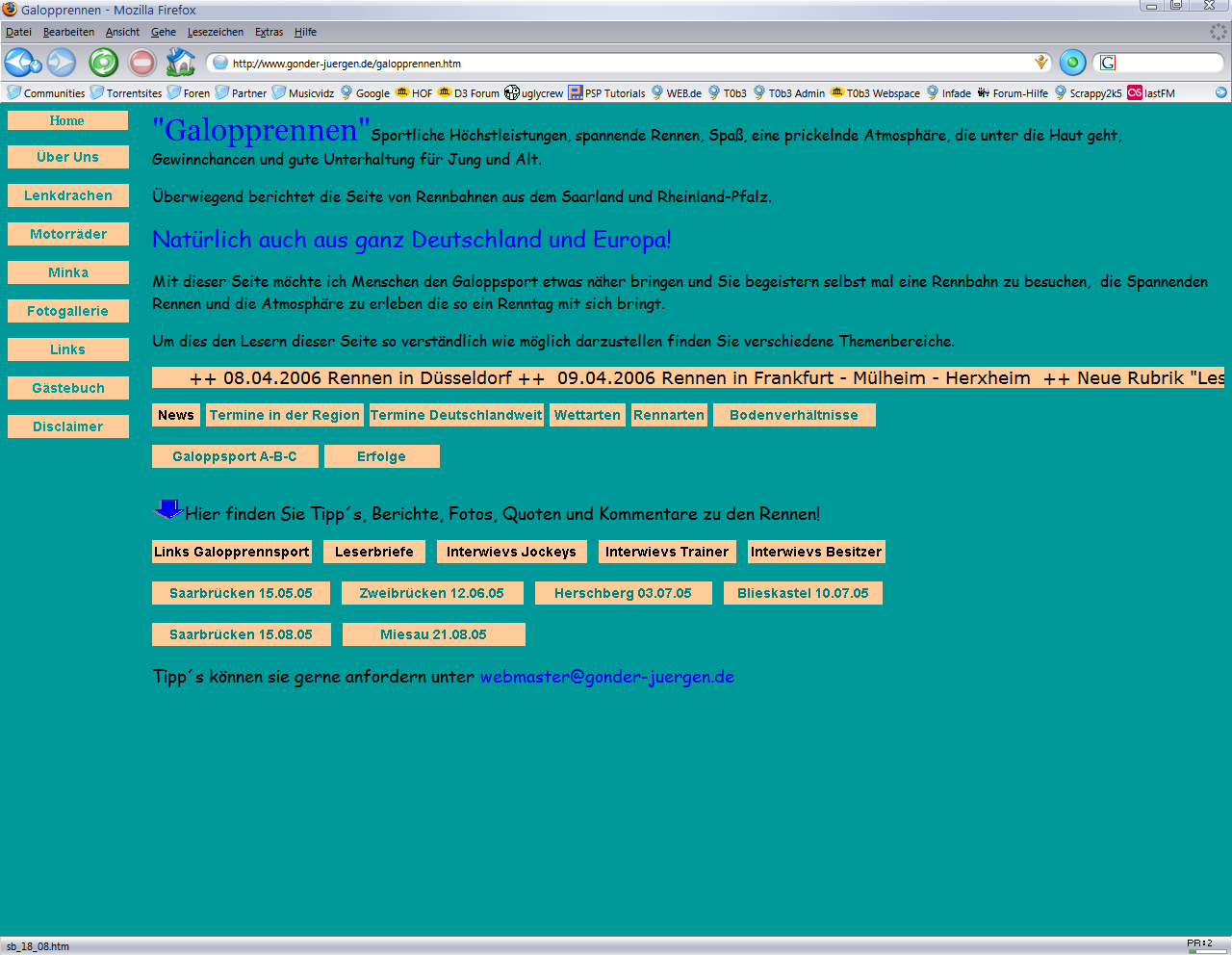This screenshot has width=1232, height=955.
Task: Click the Forward navigation arrow
Action: pyautogui.click(x=62, y=63)
